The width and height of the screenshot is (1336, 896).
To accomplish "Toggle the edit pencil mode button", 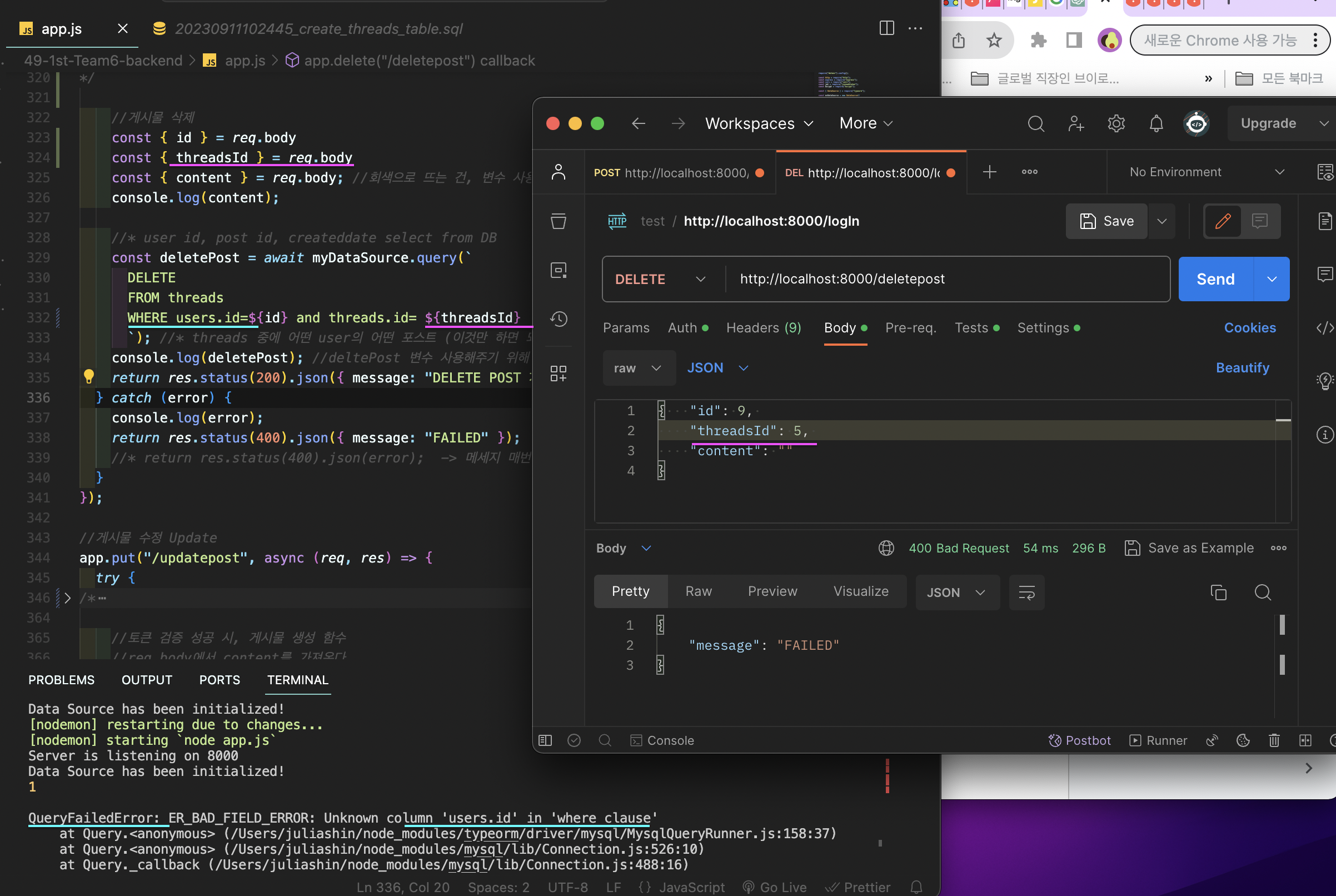I will tap(1223, 221).
